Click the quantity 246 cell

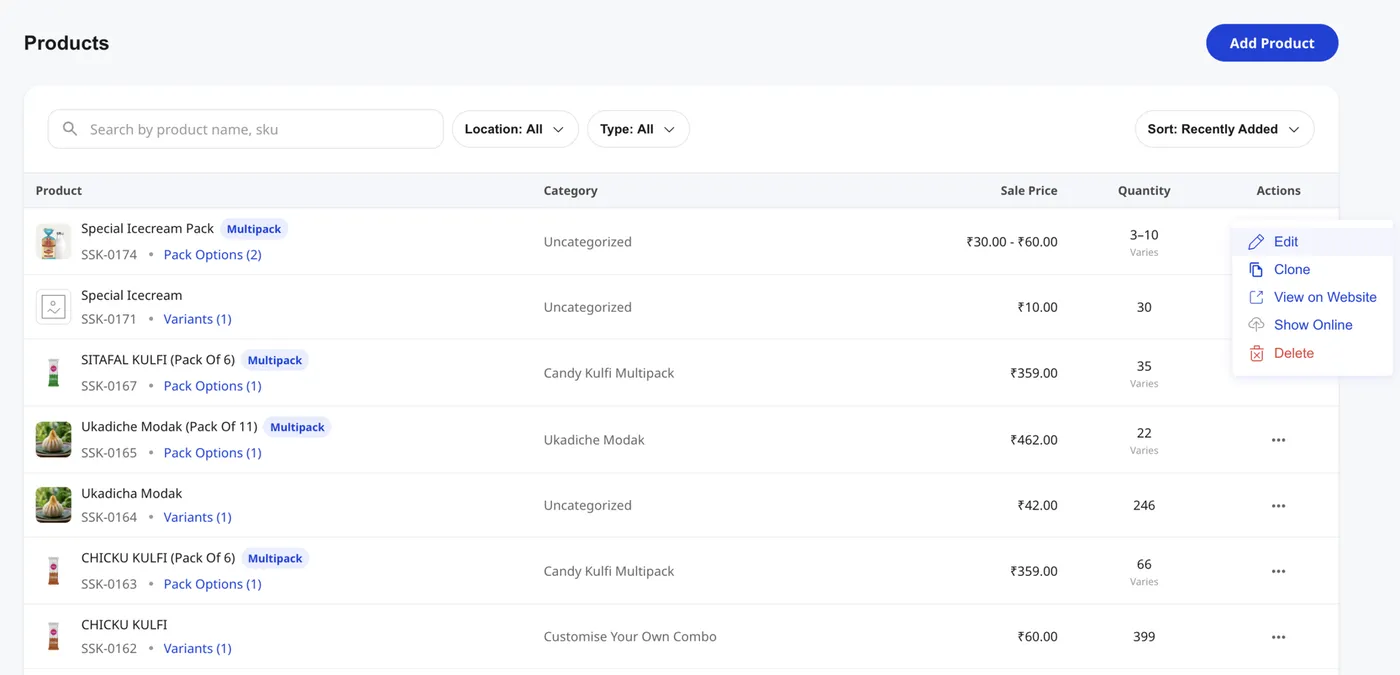(x=1144, y=506)
